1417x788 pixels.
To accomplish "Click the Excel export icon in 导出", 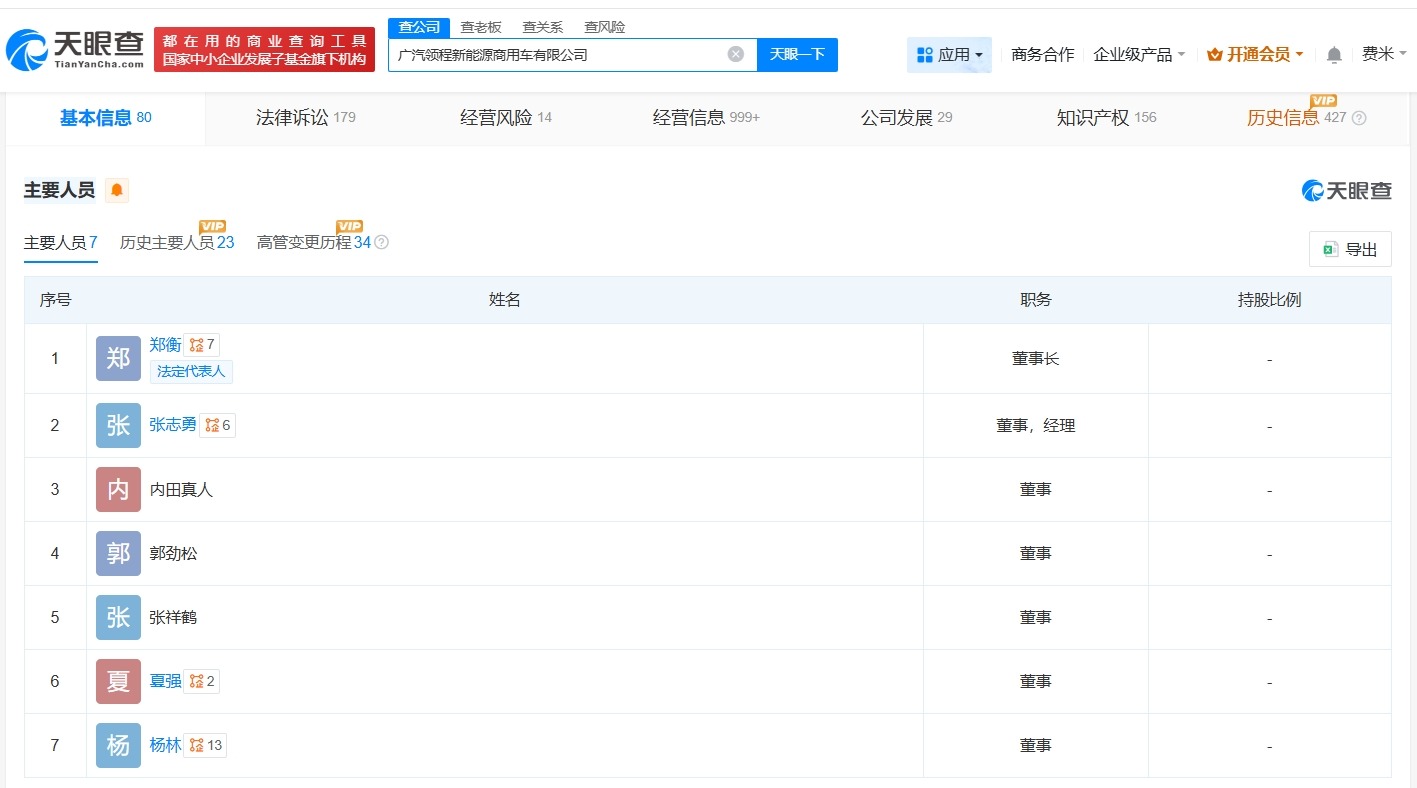I will [x=1329, y=248].
